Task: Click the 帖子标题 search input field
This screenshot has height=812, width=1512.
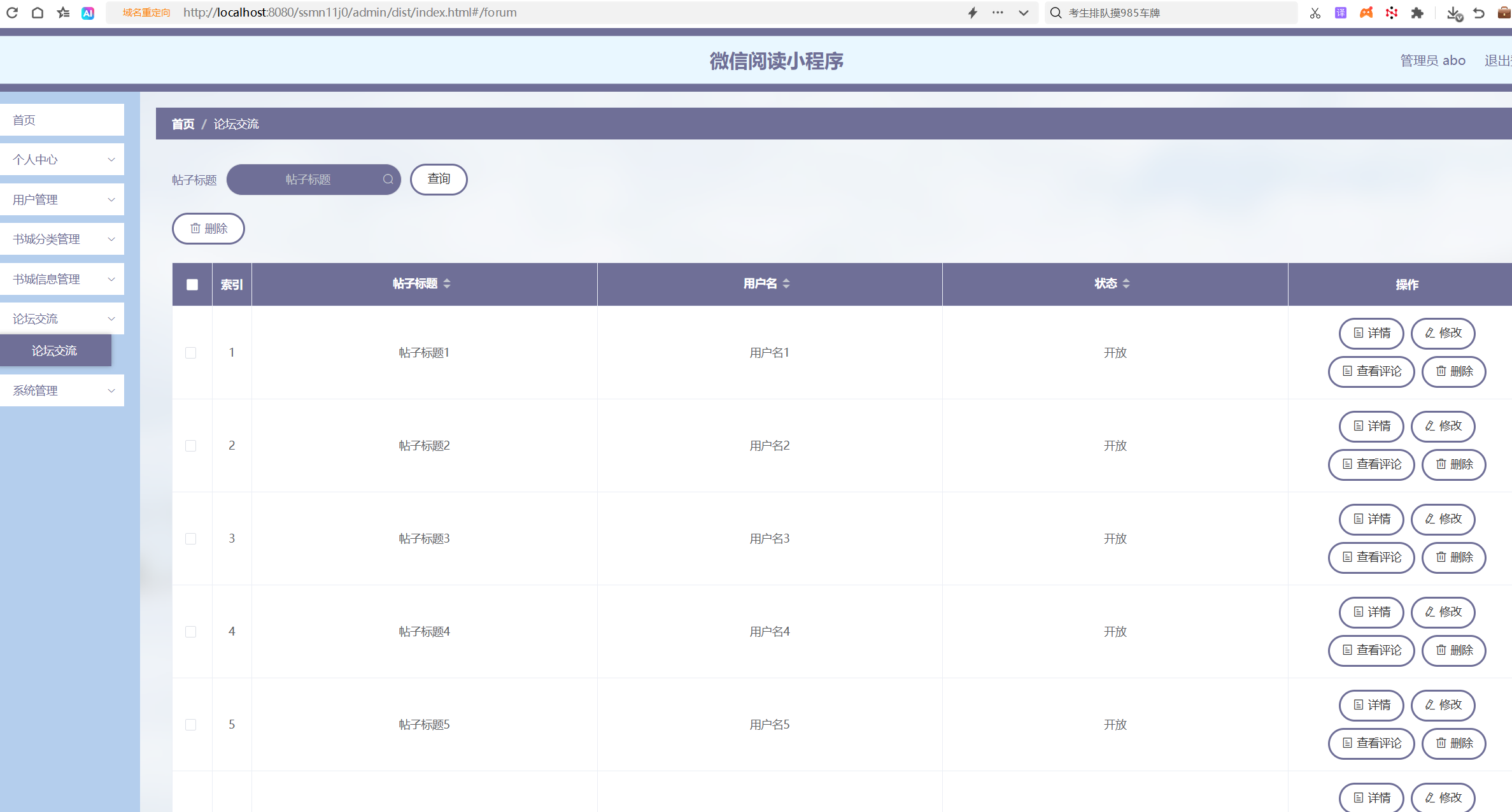Action: (308, 180)
